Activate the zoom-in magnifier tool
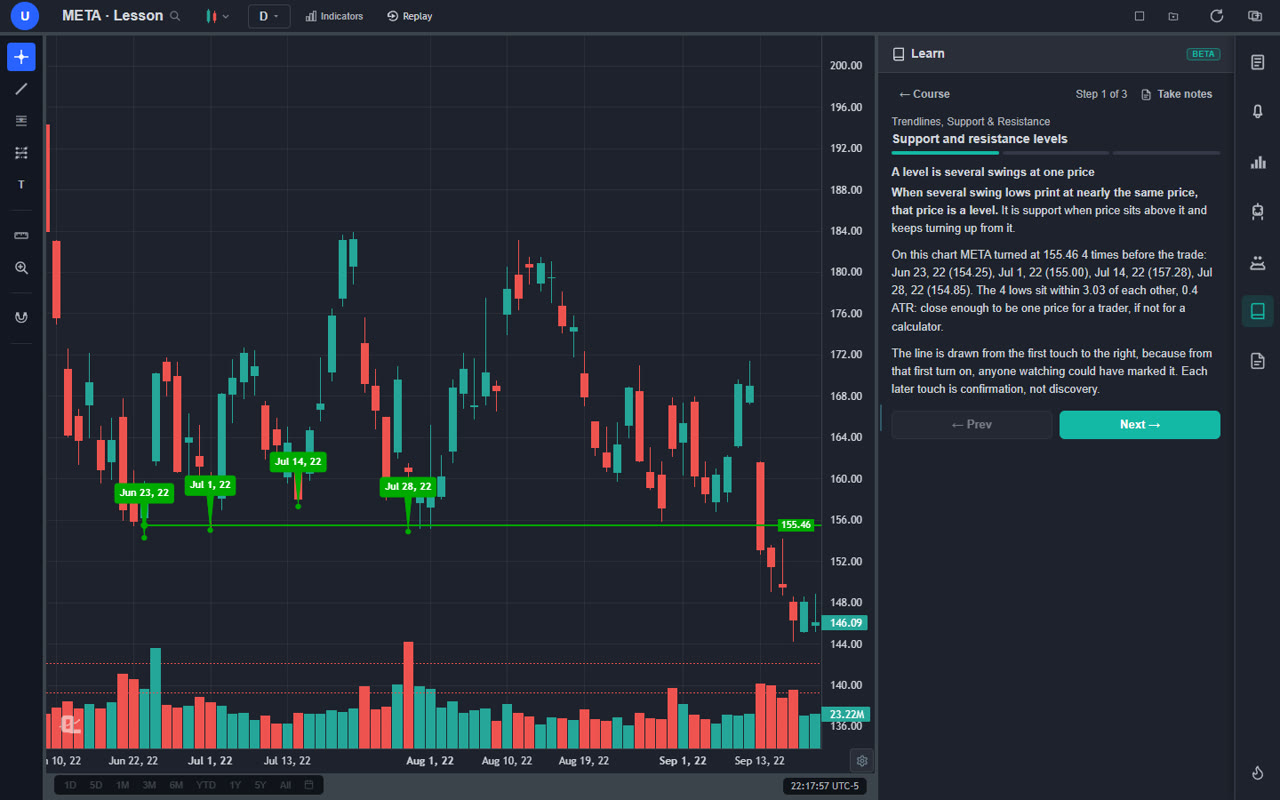This screenshot has height=800, width=1280. click(x=21, y=268)
